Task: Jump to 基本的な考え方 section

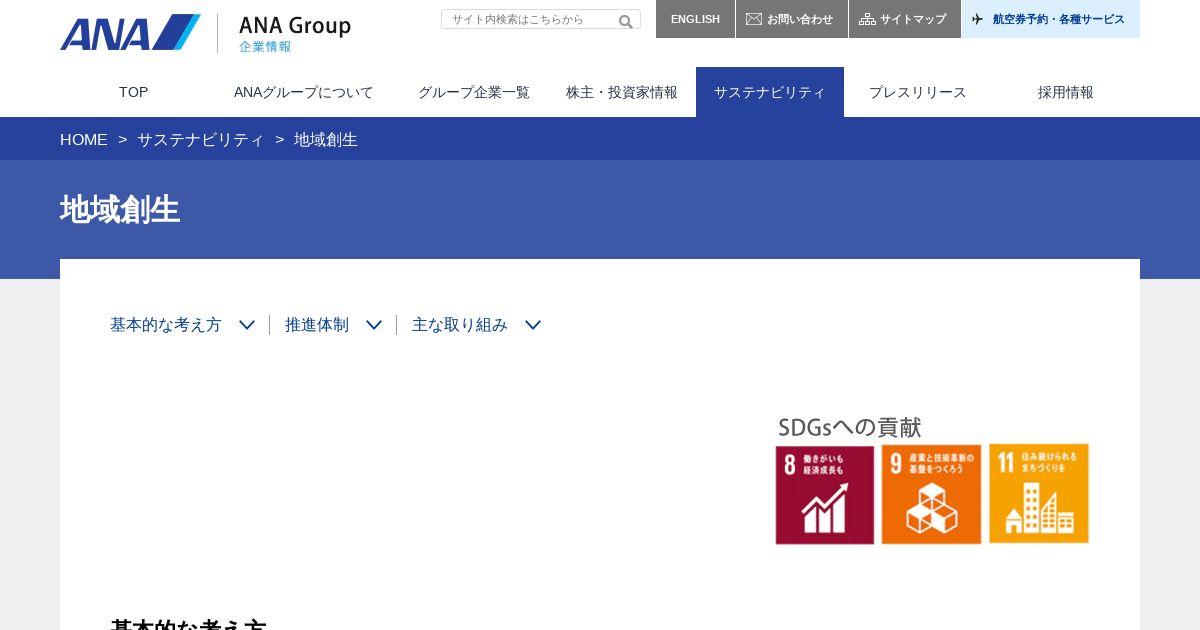Action: (166, 325)
